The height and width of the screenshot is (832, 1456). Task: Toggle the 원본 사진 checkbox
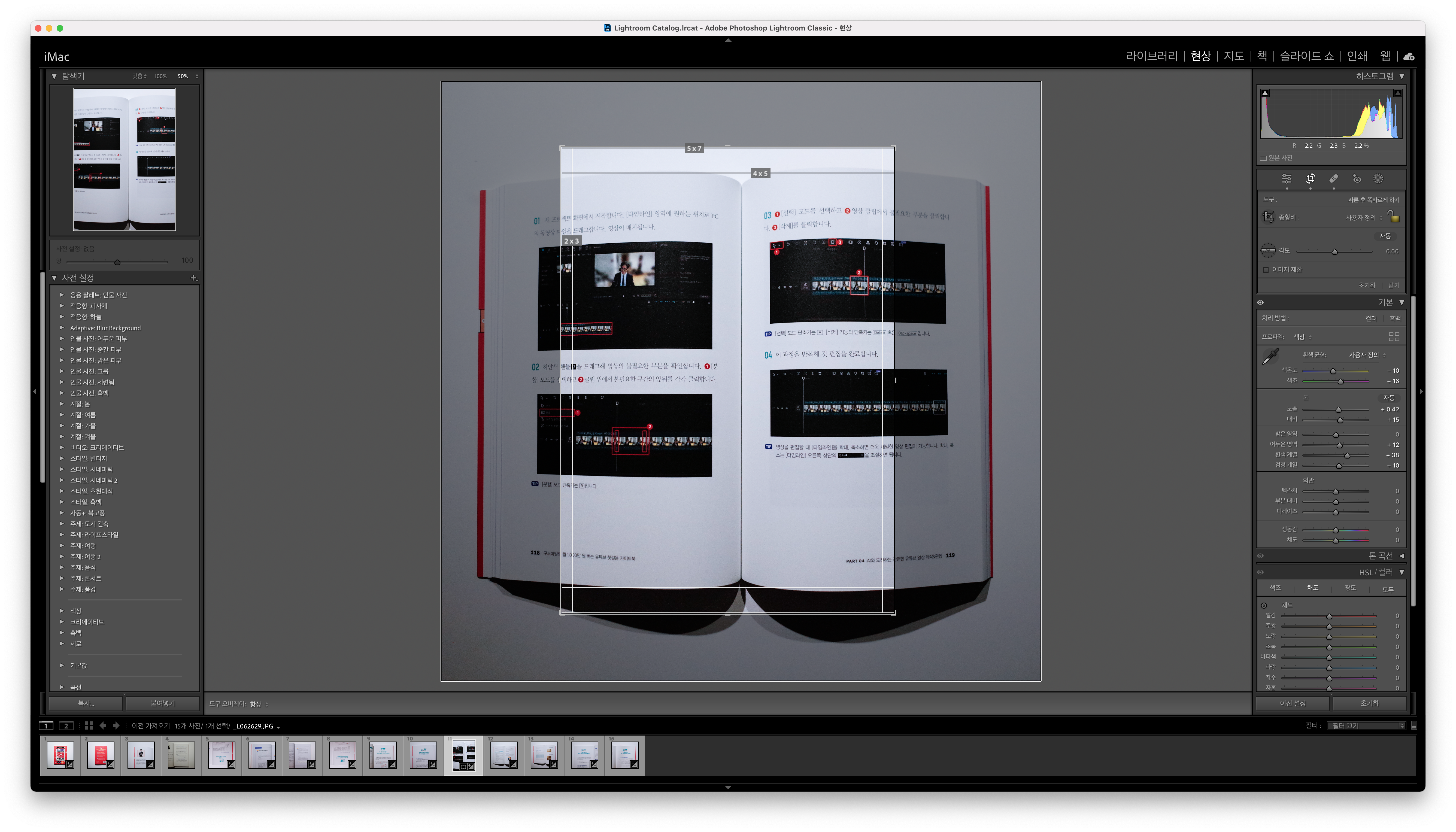(1263, 158)
